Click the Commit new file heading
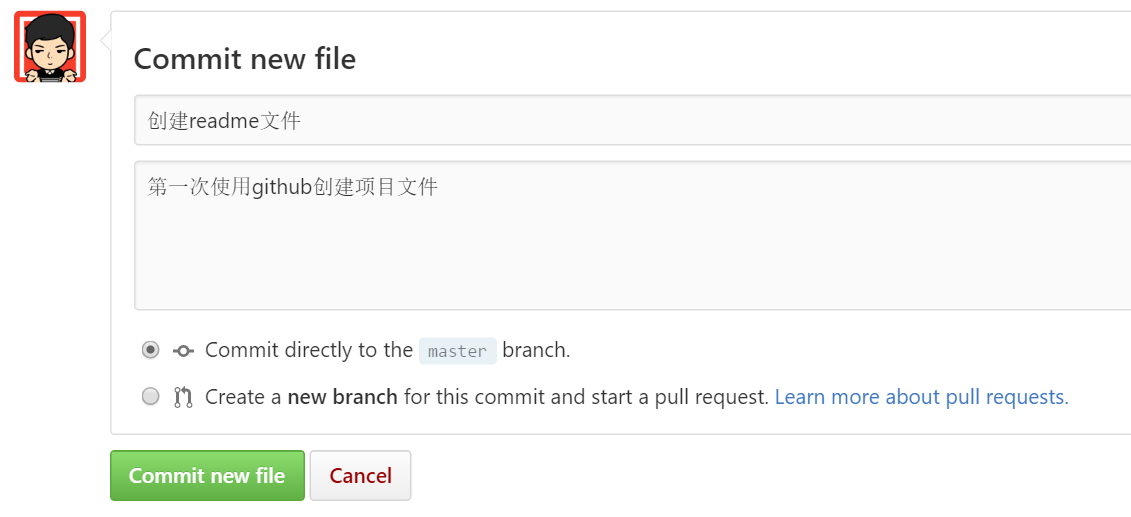The width and height of the screenshot is (1131, 517). [x=245, y=59]
